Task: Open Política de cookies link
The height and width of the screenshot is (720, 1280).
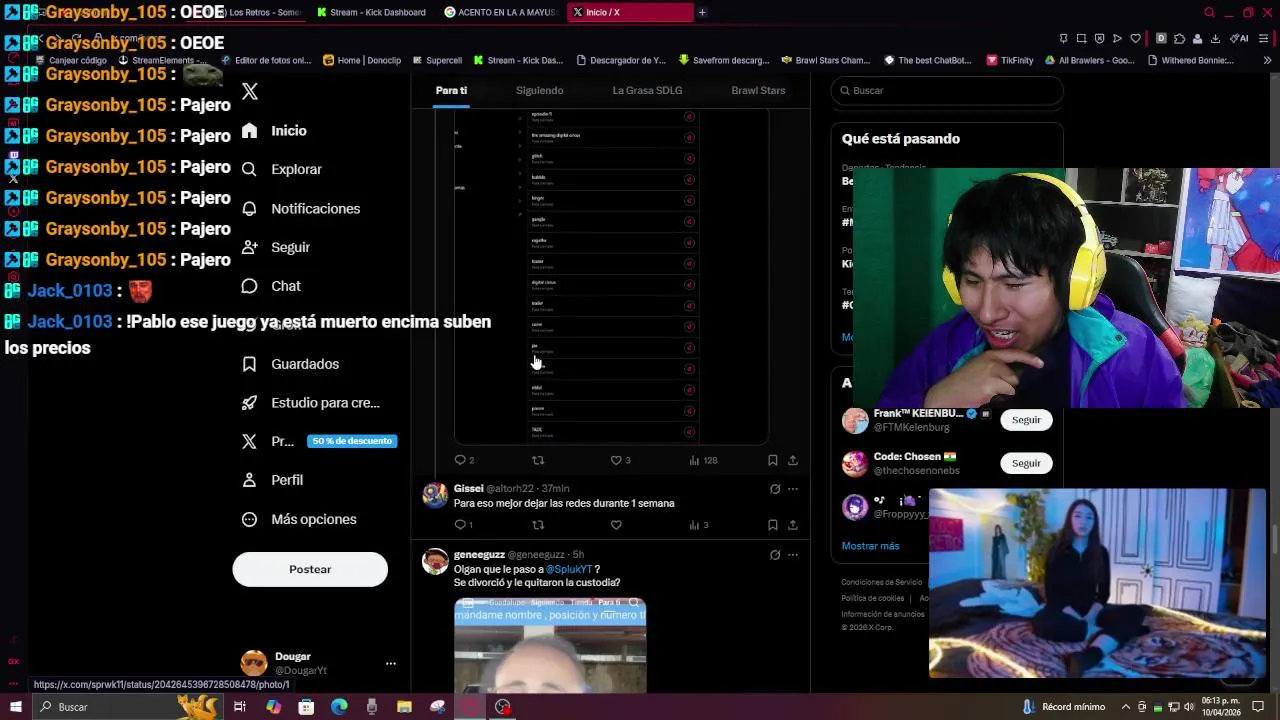Action: [x=872, y=598]
